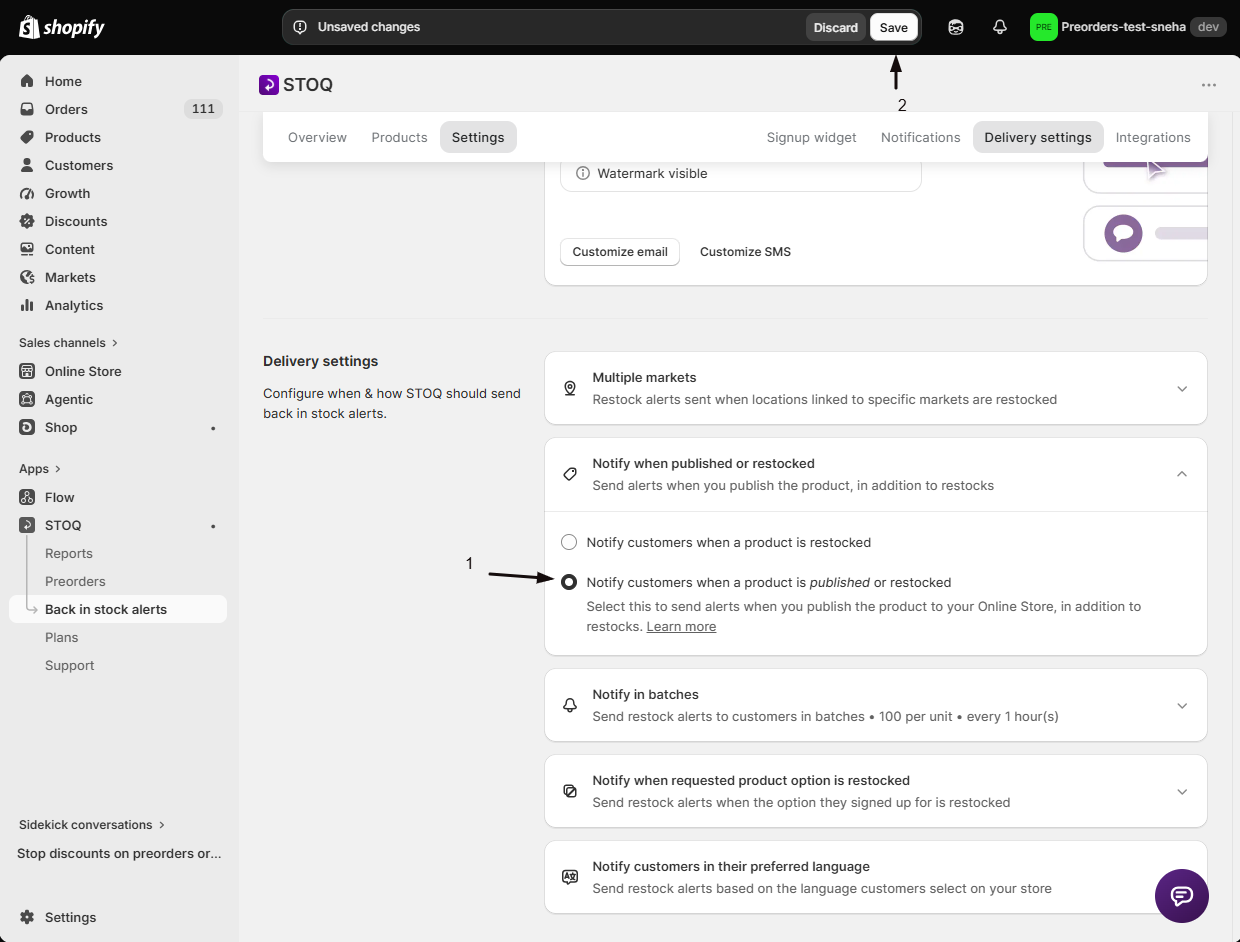Viewport: 1240px width, 942px height.
Task: Open Reports under STOQ
Action: point(69,553)
